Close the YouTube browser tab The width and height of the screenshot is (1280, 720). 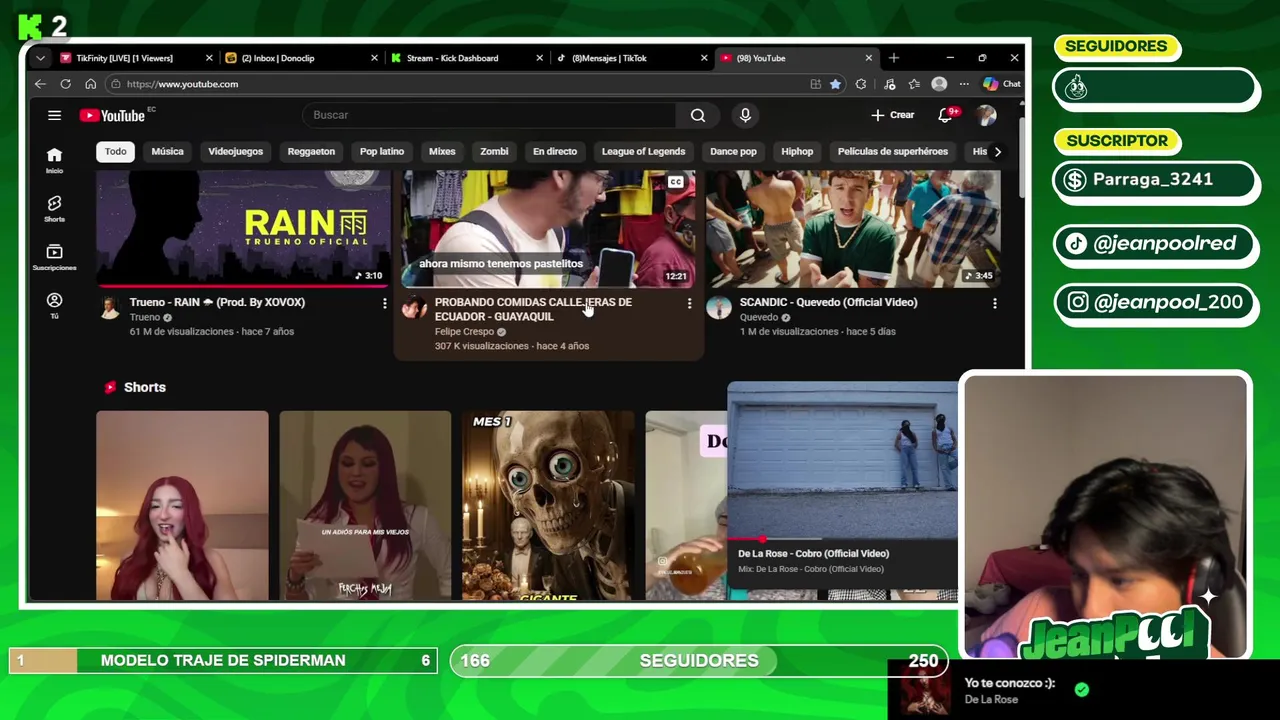point(868,58)
